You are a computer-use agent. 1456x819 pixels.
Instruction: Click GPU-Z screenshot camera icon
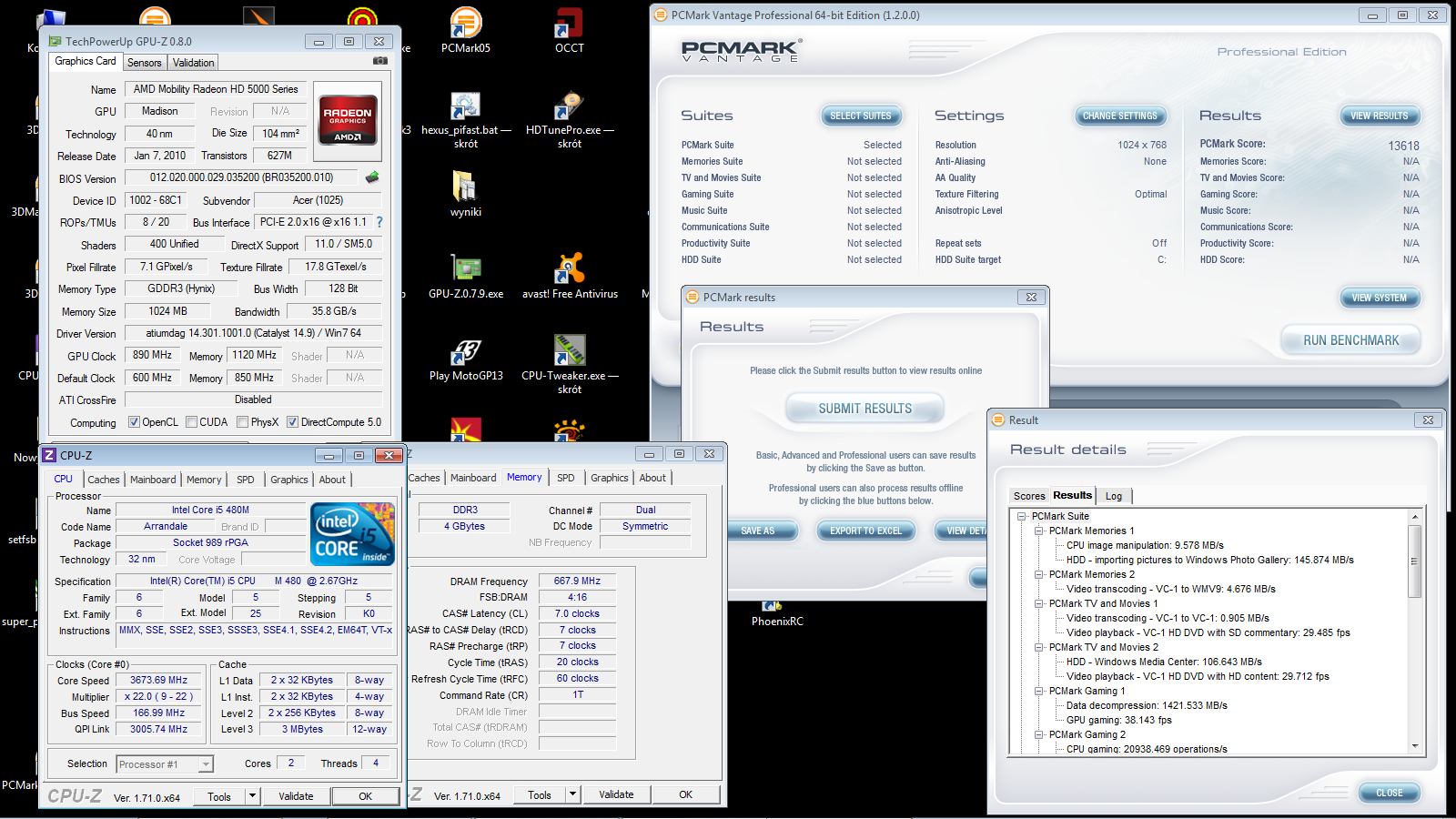380,61
